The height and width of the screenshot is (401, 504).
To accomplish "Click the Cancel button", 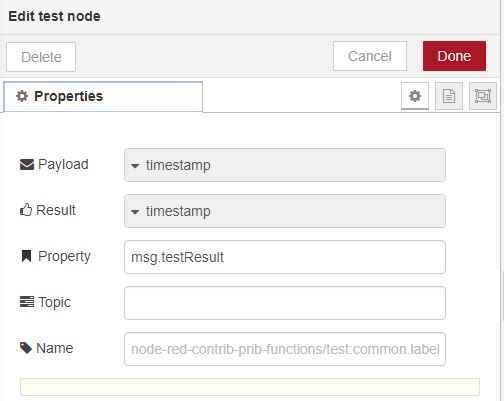I will [x=370, y=56].
